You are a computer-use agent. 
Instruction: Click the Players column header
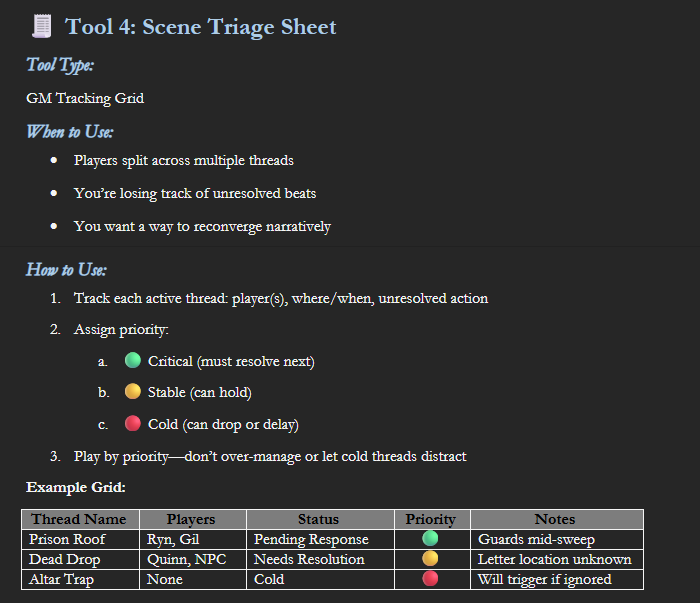pyautogui.click(x=193, y=520)
